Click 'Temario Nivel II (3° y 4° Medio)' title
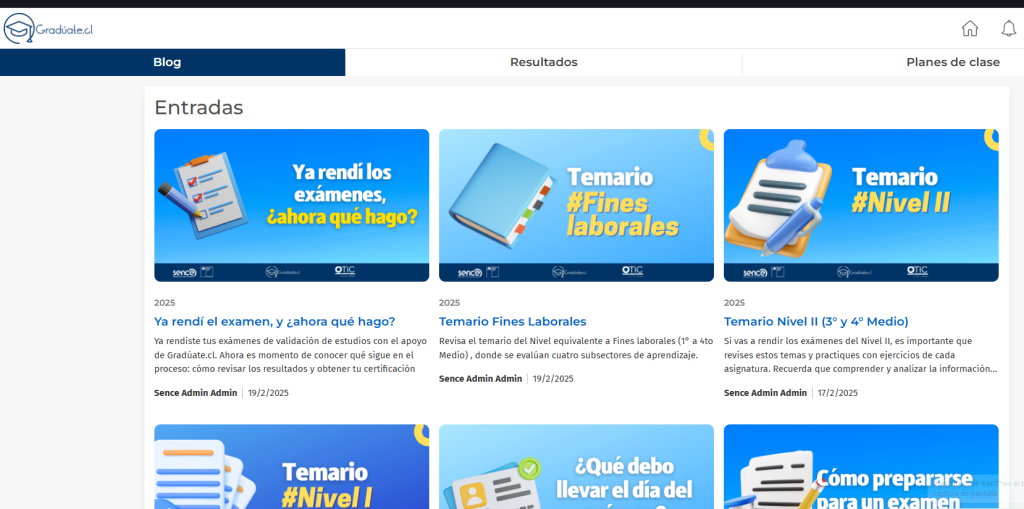The height and width of the screenshot is (509, 1024). click(x=815, y=321)
